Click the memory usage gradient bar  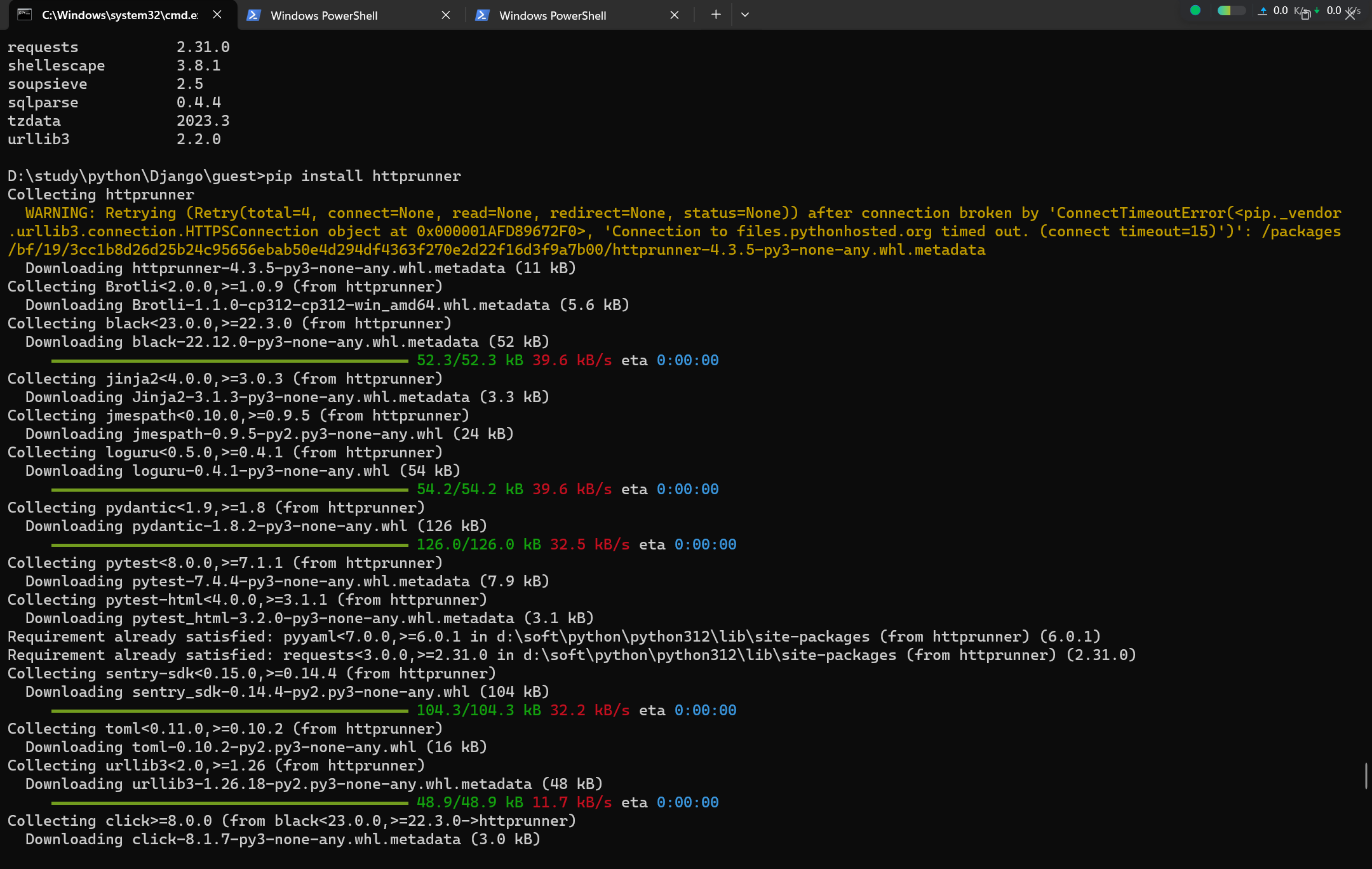pyautogui.click(x=1230, y=10)
